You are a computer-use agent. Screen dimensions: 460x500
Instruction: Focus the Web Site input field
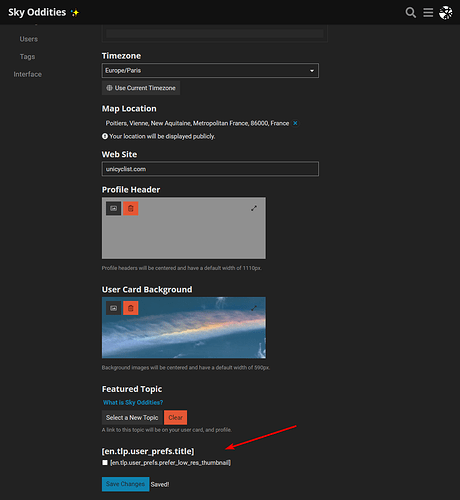[210, 169]
